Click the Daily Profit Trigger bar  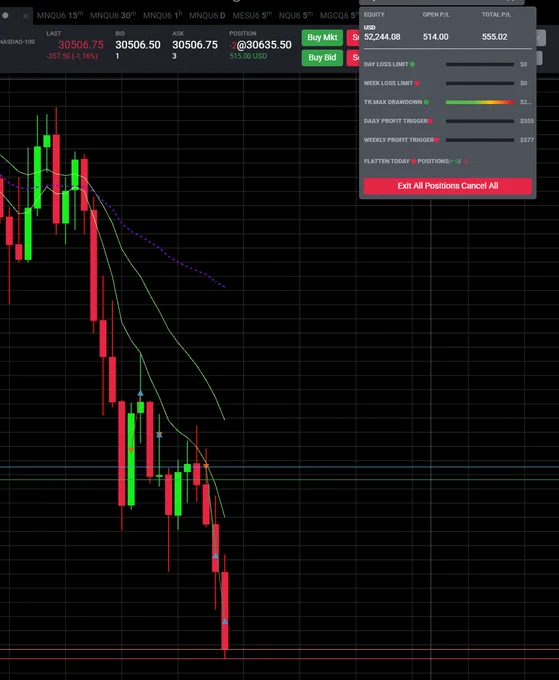click(480, 121)
